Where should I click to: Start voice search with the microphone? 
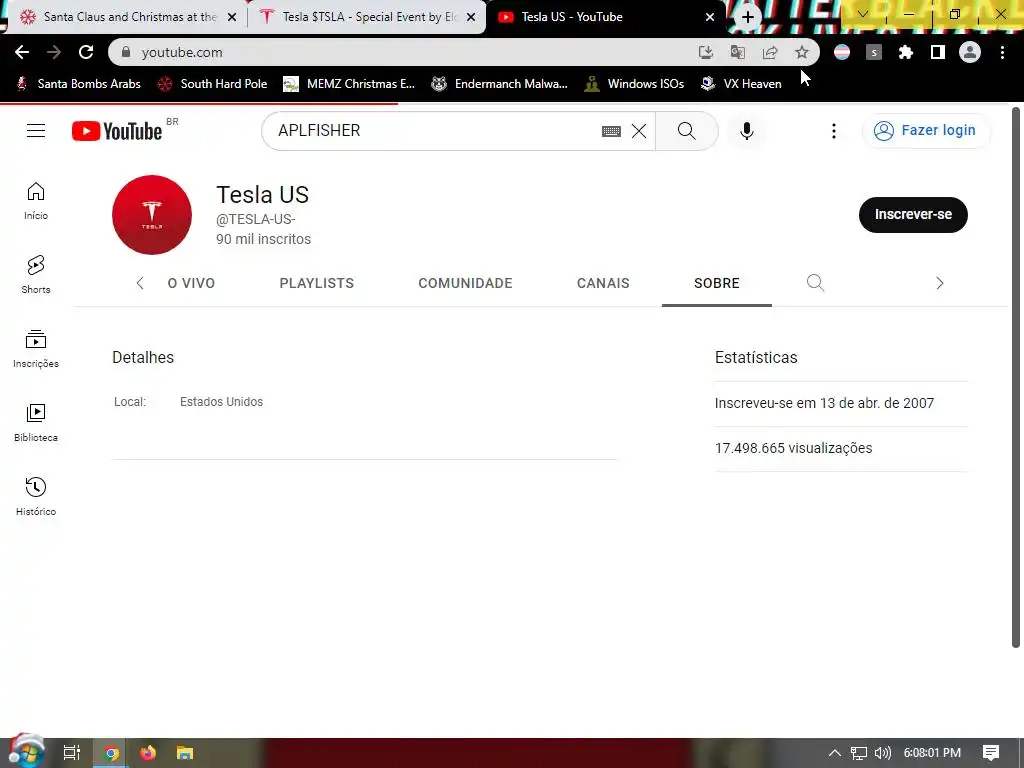(746, 131)
